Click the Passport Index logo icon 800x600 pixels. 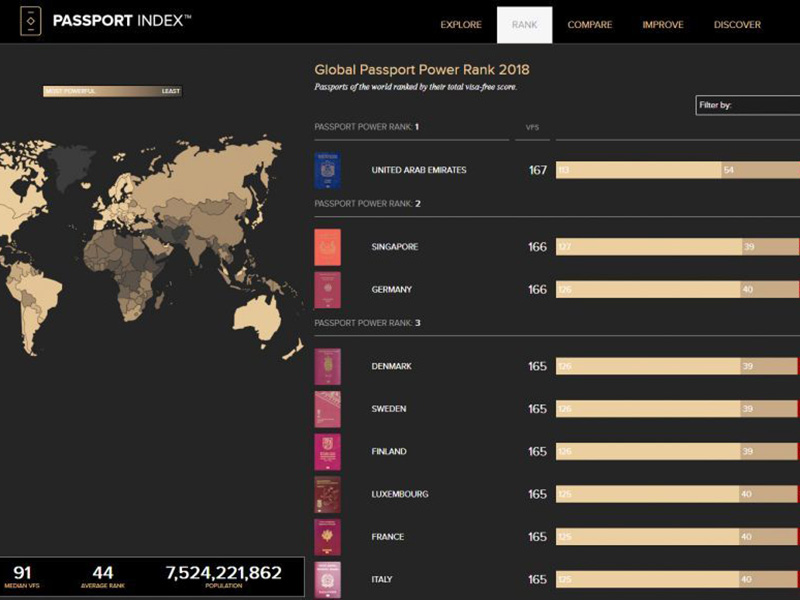pos(31,21)
